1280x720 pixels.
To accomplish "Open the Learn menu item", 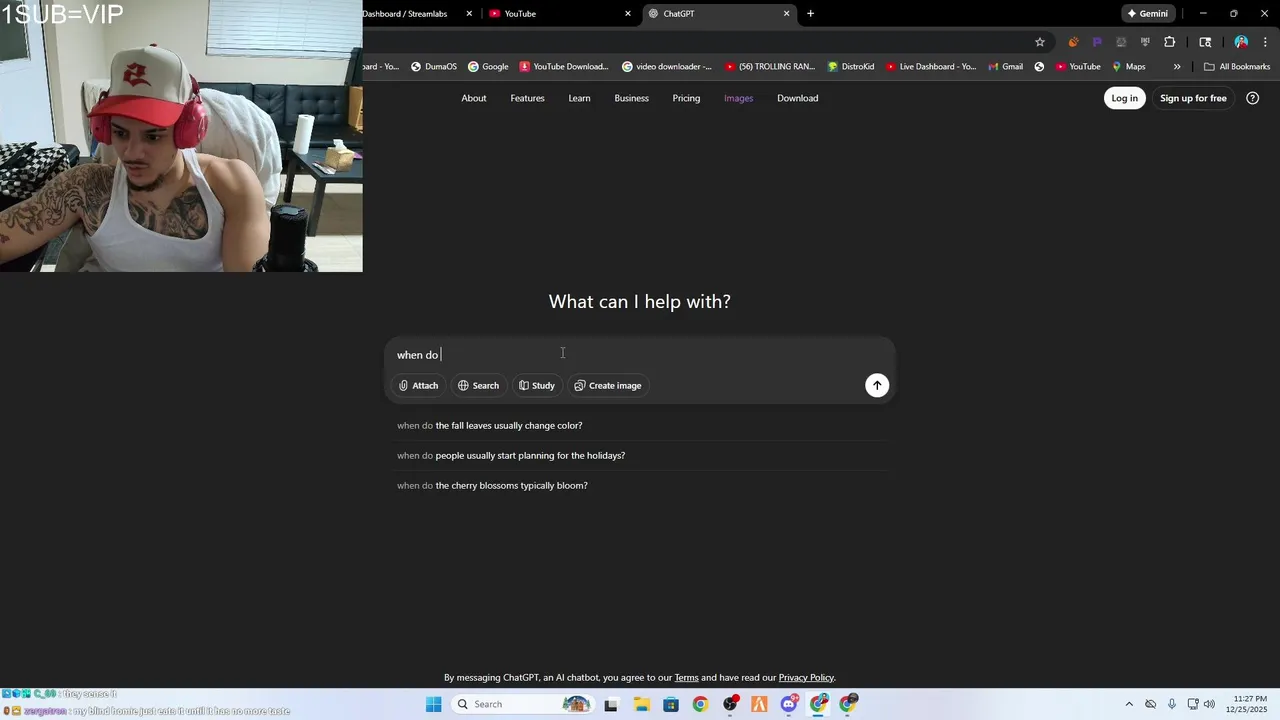I will pos(580,98).
